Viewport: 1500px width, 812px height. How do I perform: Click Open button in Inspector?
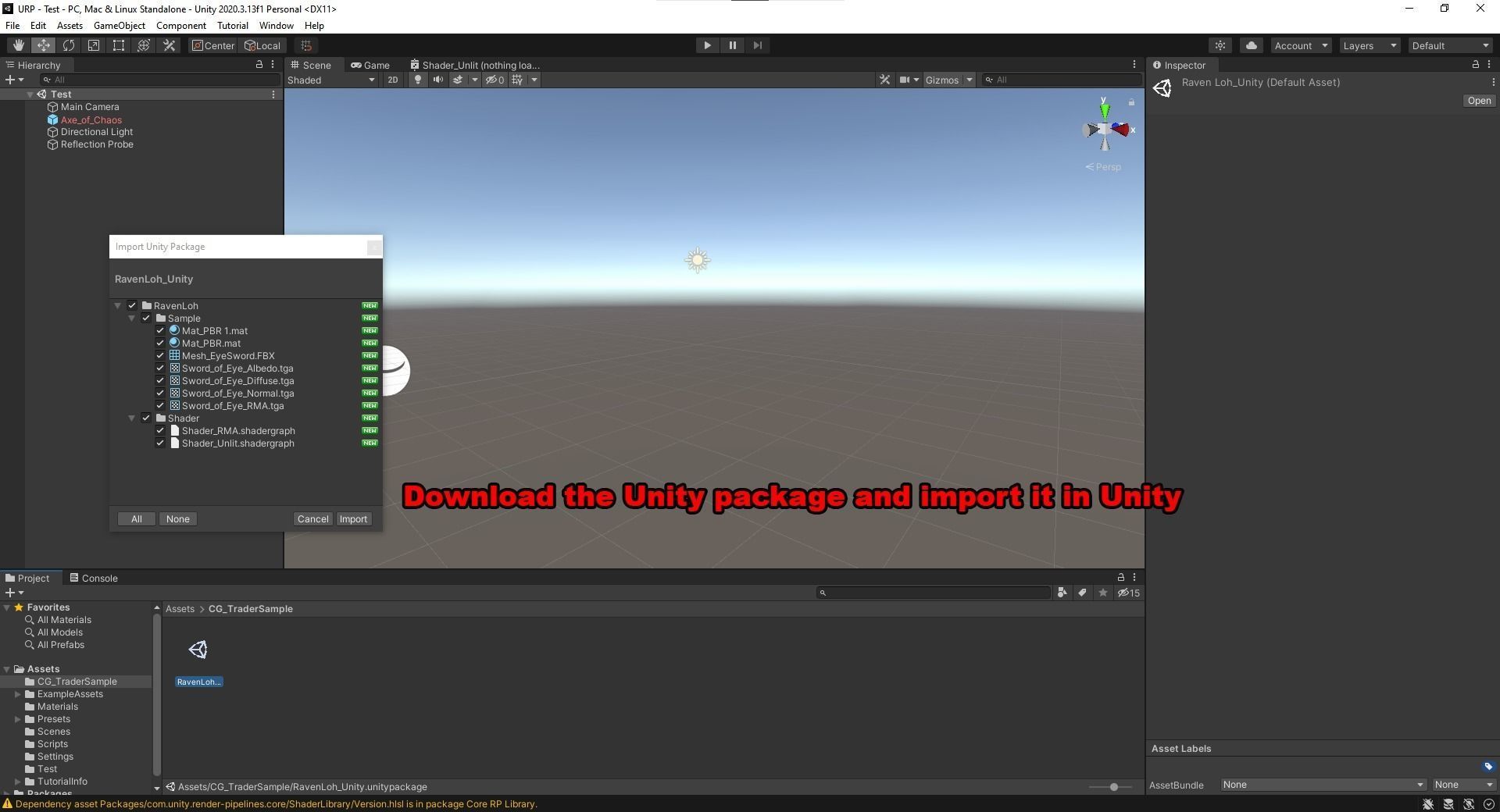pos(1478,101)
